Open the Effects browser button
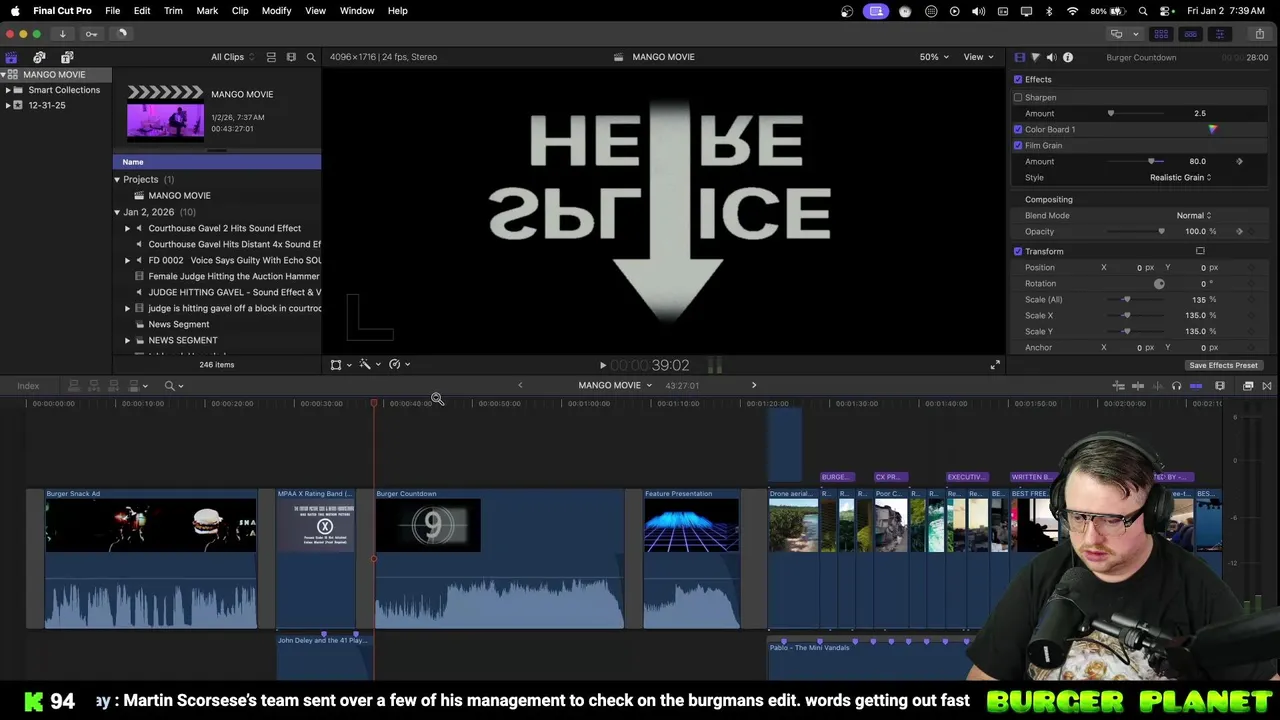The image size is (1280, 720). 1248,386
